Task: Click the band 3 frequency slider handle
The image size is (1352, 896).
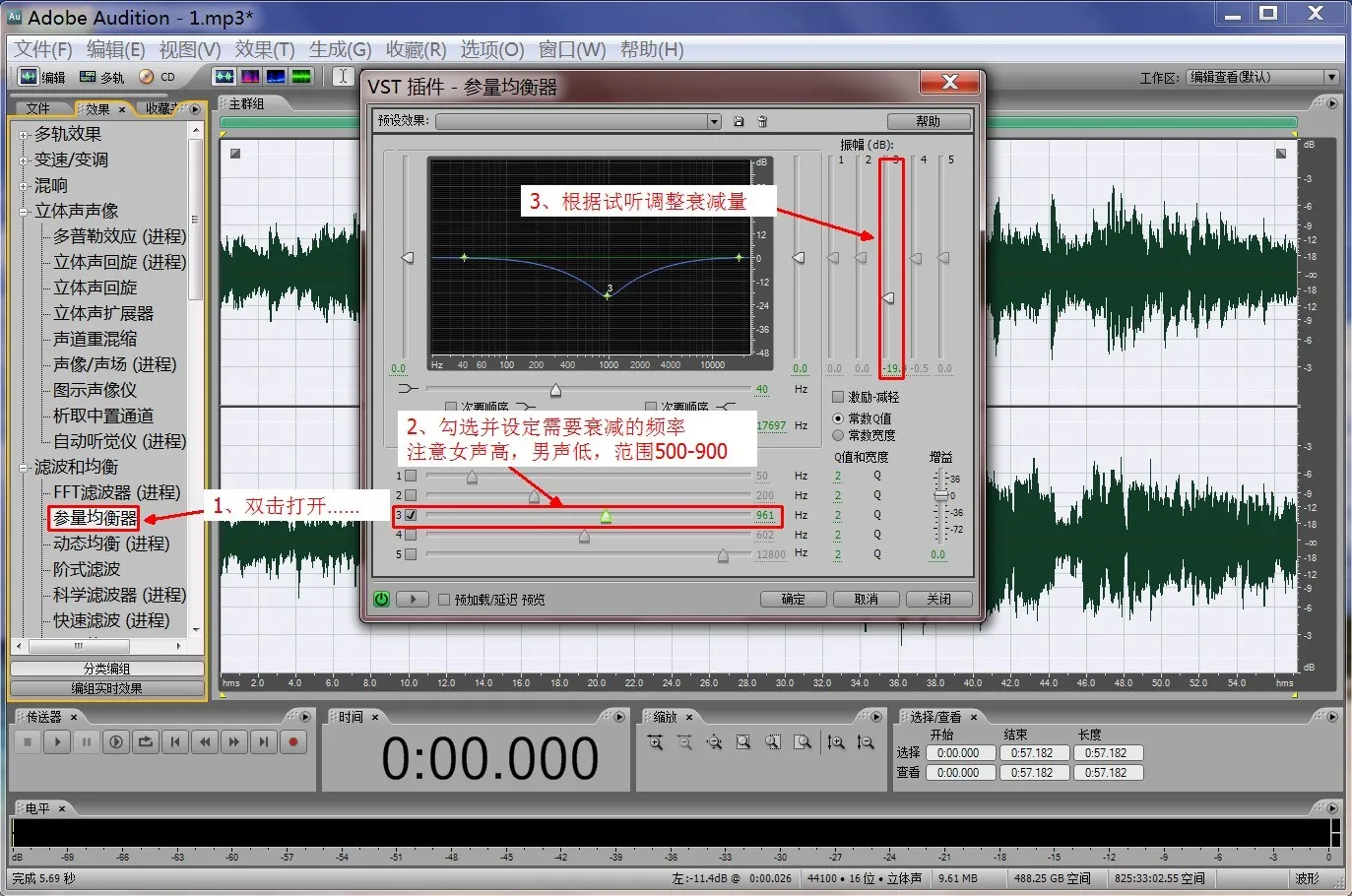Action: point(606,516)
